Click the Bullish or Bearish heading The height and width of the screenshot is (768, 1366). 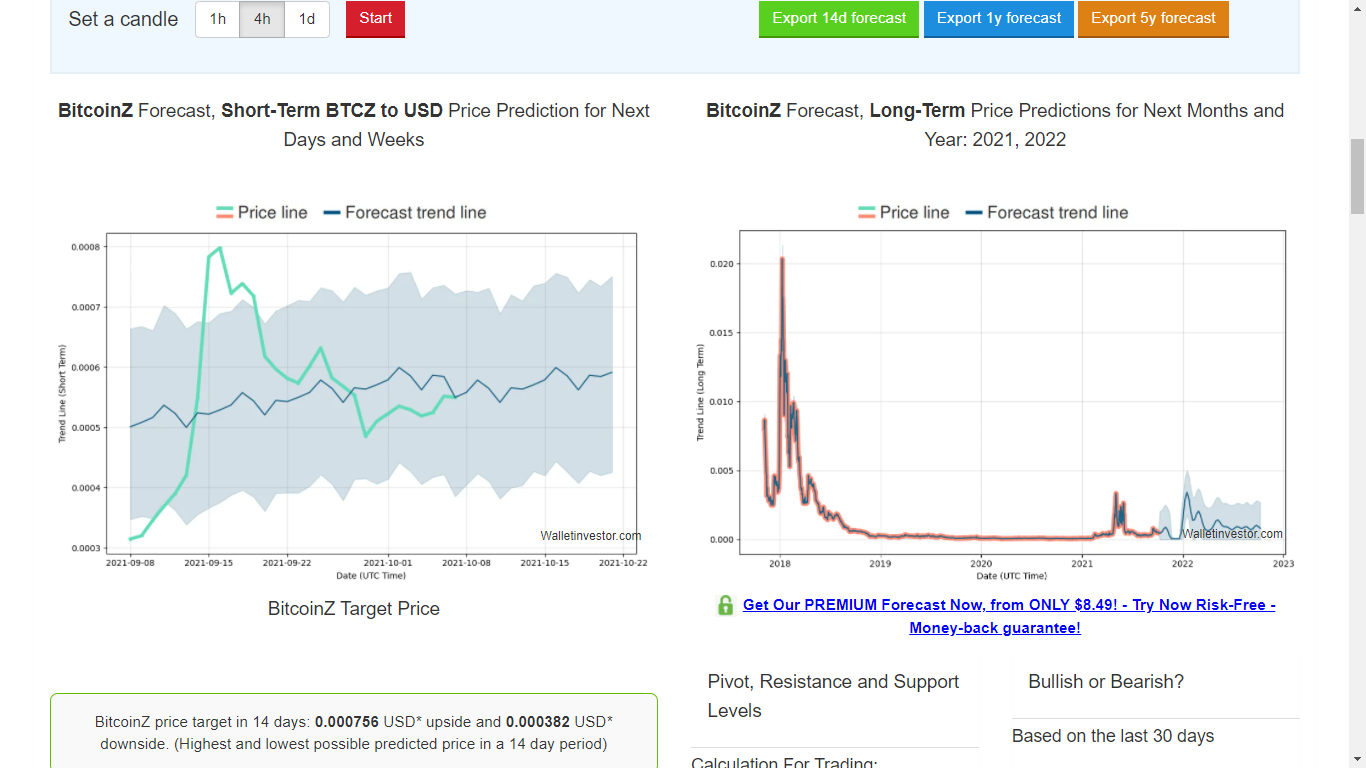tap(1106, 682)
